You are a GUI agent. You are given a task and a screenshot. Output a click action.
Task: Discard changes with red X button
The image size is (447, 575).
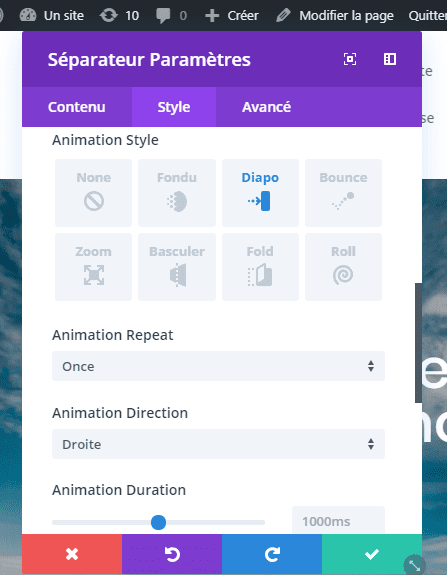[x=72, y=554]
